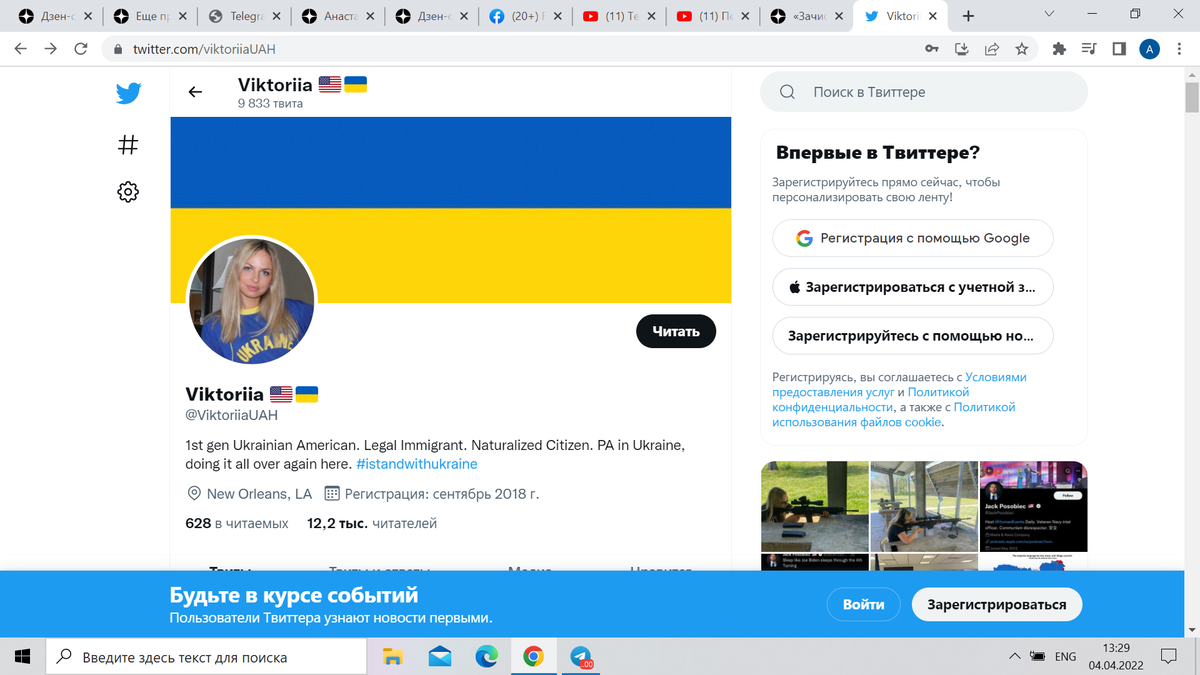
Task: Click the Windows Start button
Action: [23, 657]
